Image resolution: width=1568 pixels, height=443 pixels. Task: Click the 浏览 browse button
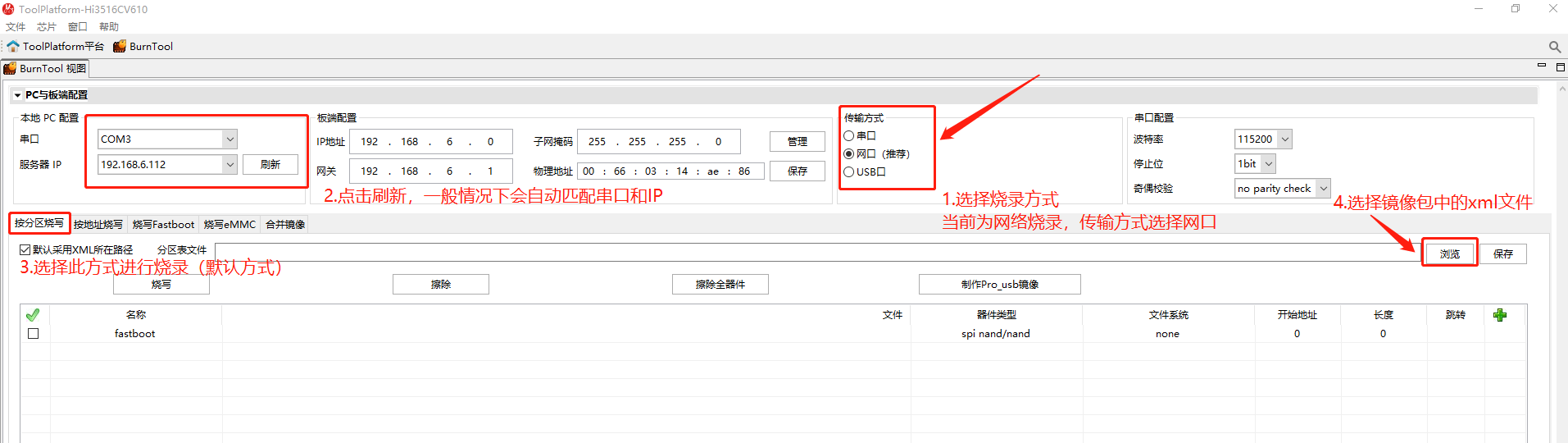(x=1449, y=254)
